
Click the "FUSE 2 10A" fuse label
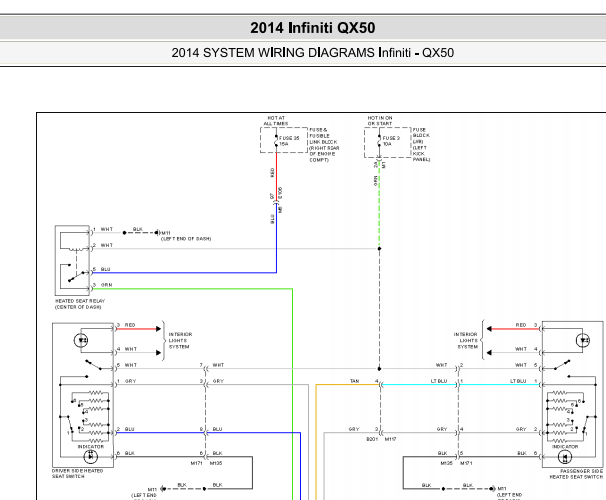[391, 141]
